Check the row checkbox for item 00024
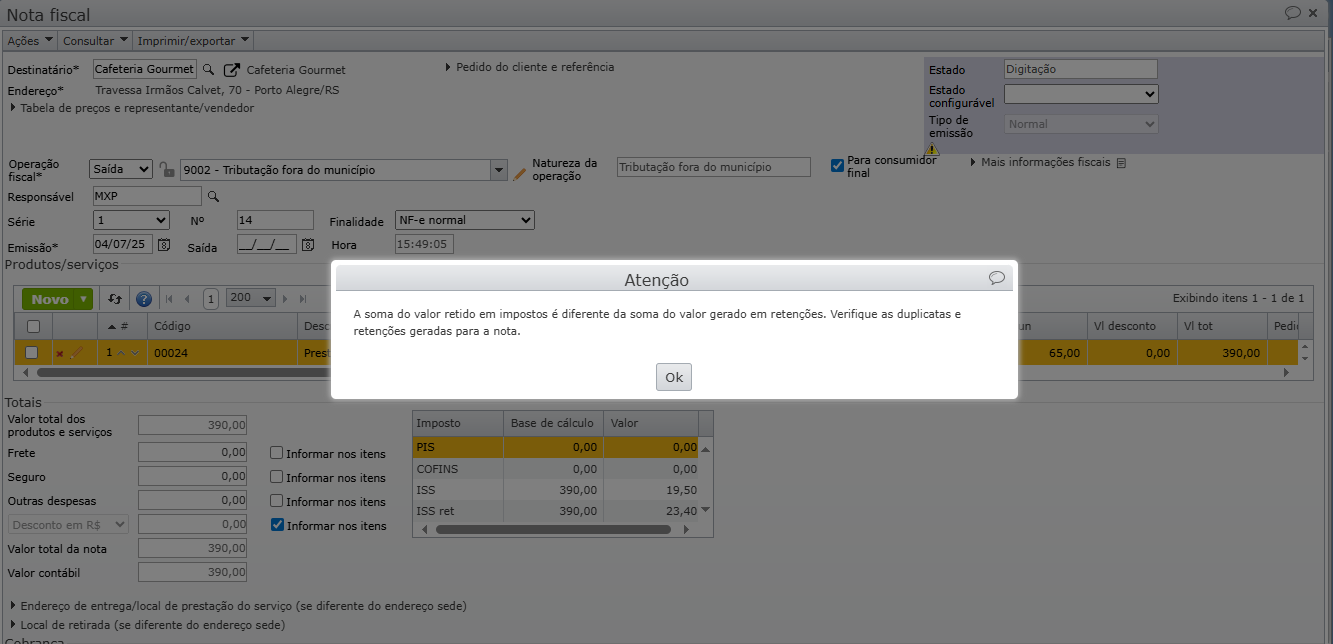This screenshot has width=1333, height=644. tap(32, 352)
